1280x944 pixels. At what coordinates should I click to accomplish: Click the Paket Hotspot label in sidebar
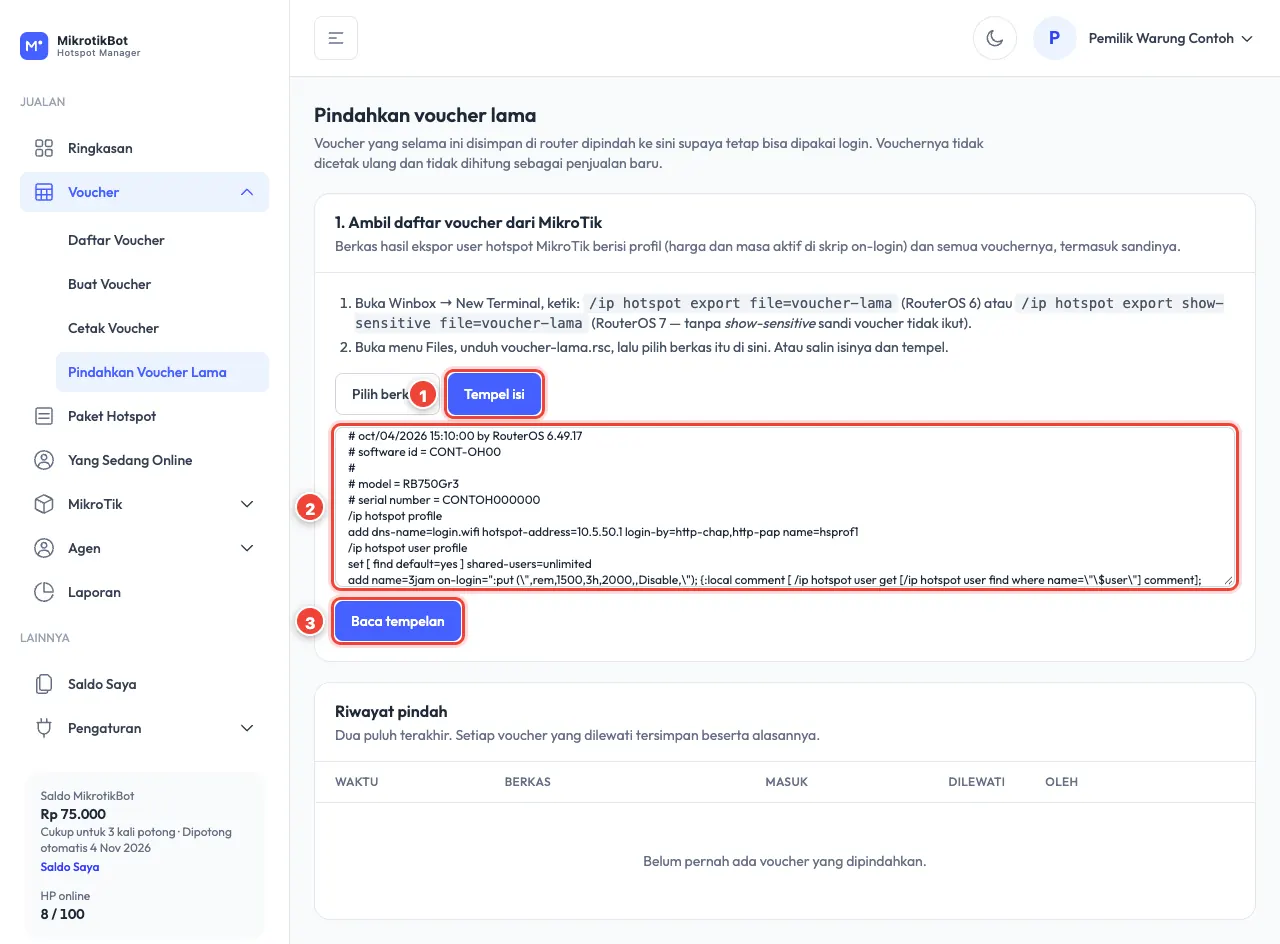[112, 416]
